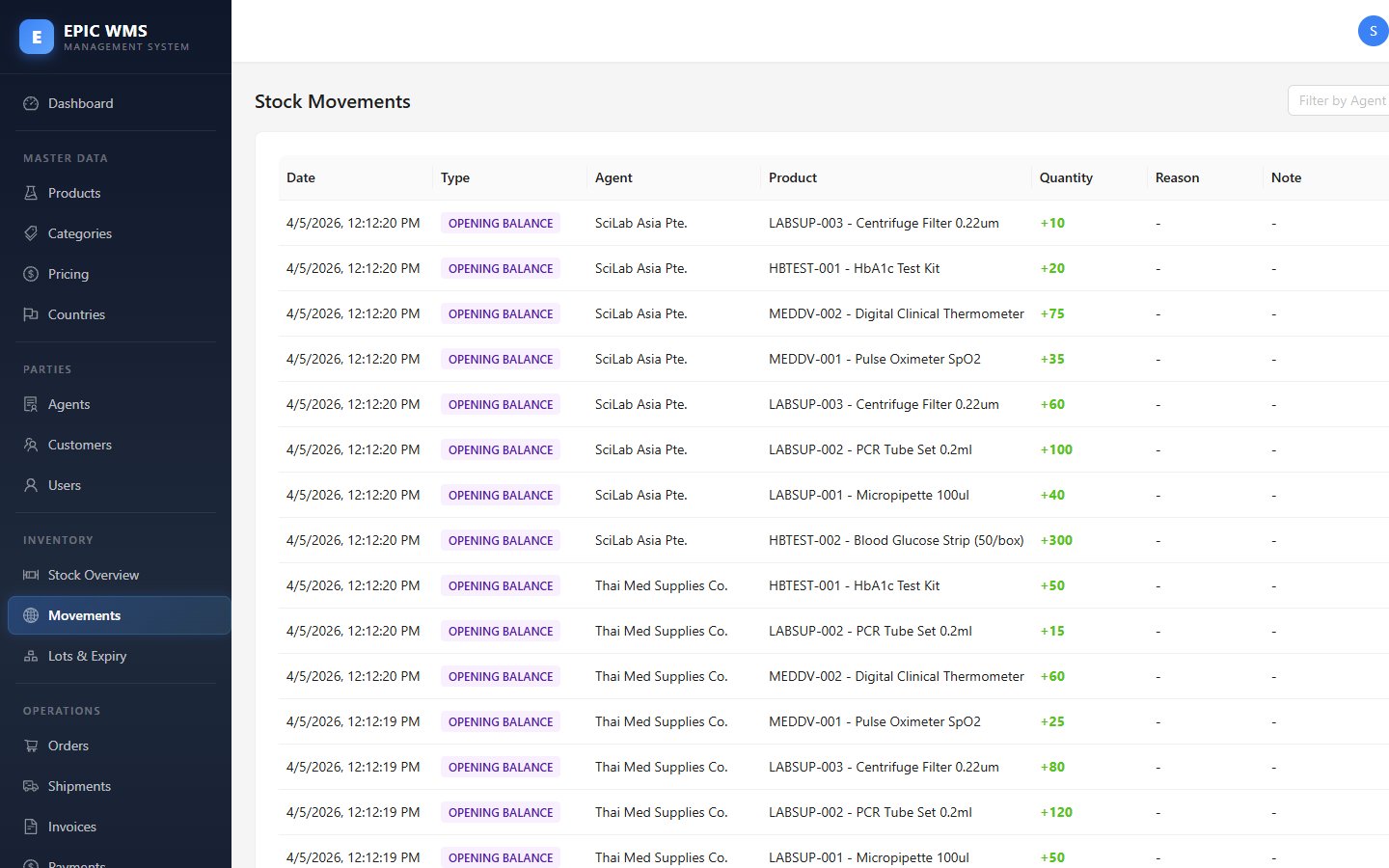
Task: Click the Categories tag icon
Action: [x=31, y=233]
